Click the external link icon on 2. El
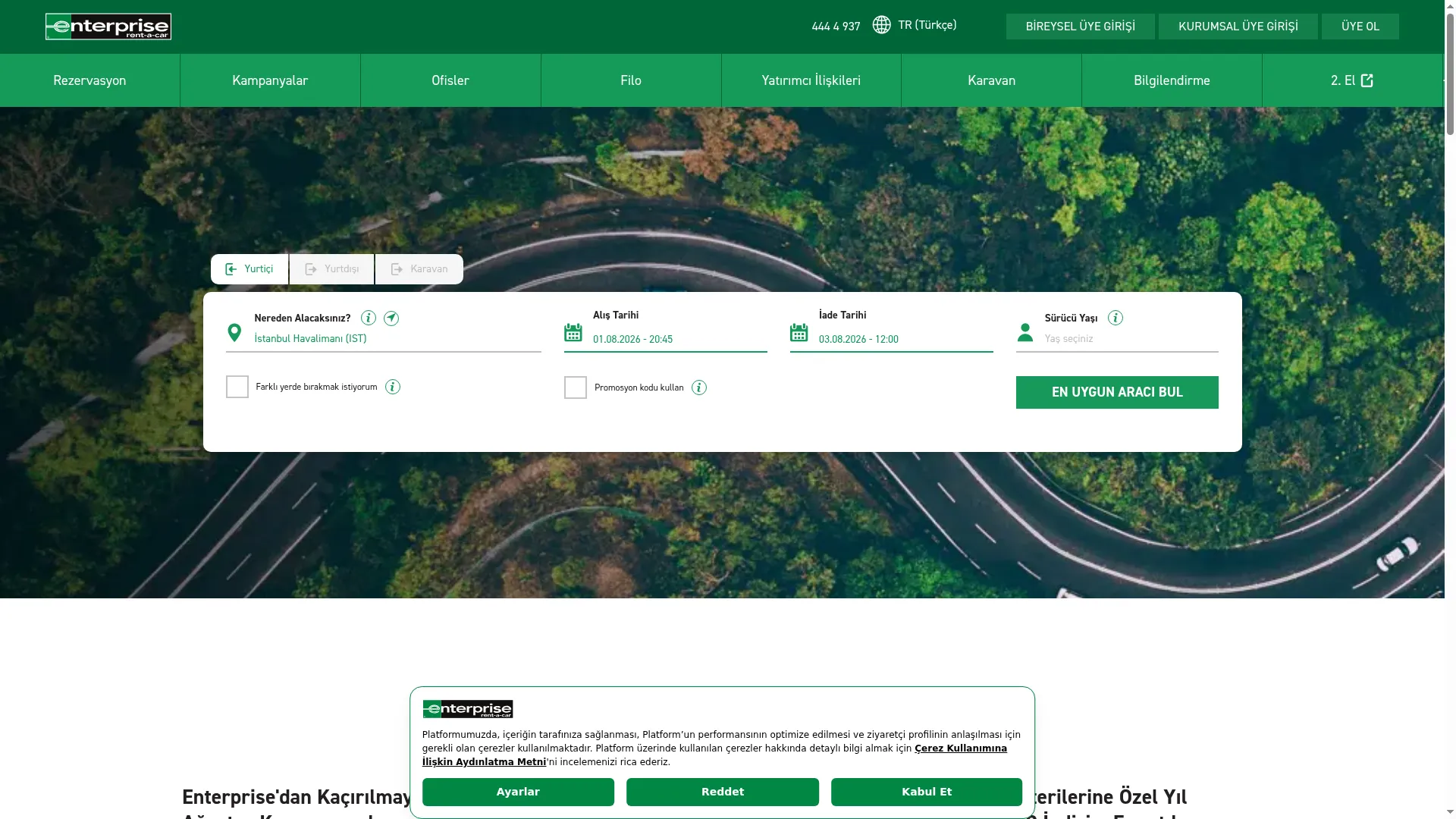The image size is (1456, 819). tap(1367, 80)
